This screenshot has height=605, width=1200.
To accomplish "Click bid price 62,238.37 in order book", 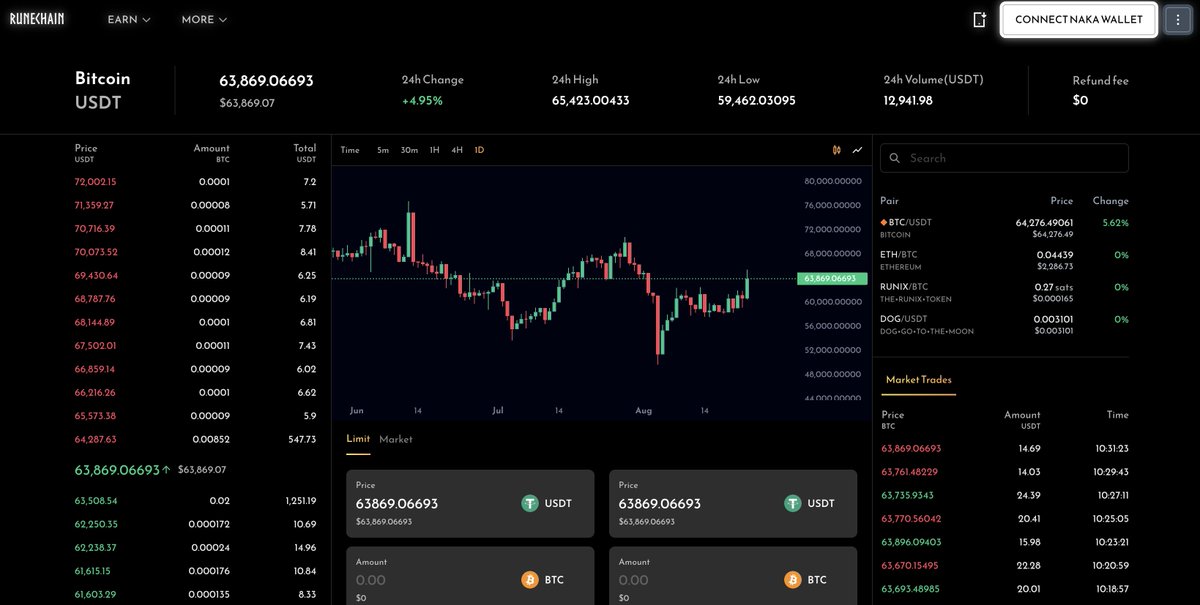I will pos(96,548).
